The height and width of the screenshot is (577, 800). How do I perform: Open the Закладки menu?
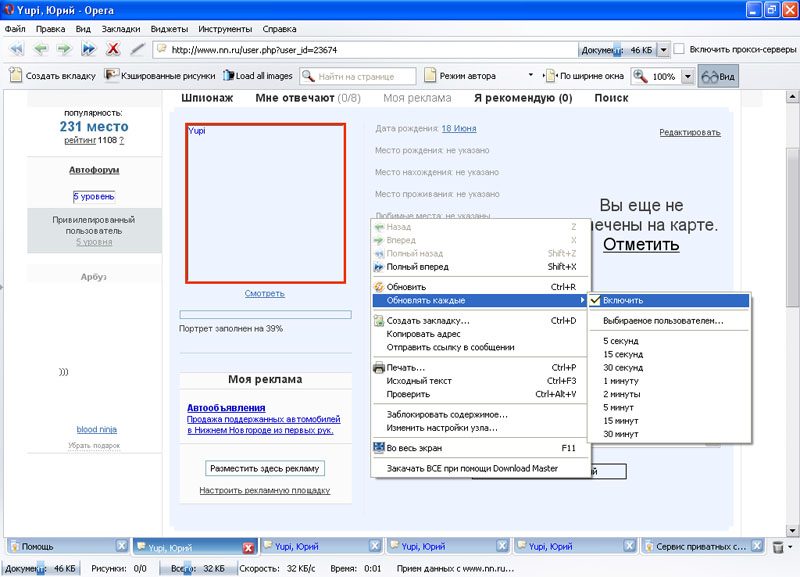(x=121, y=29)
